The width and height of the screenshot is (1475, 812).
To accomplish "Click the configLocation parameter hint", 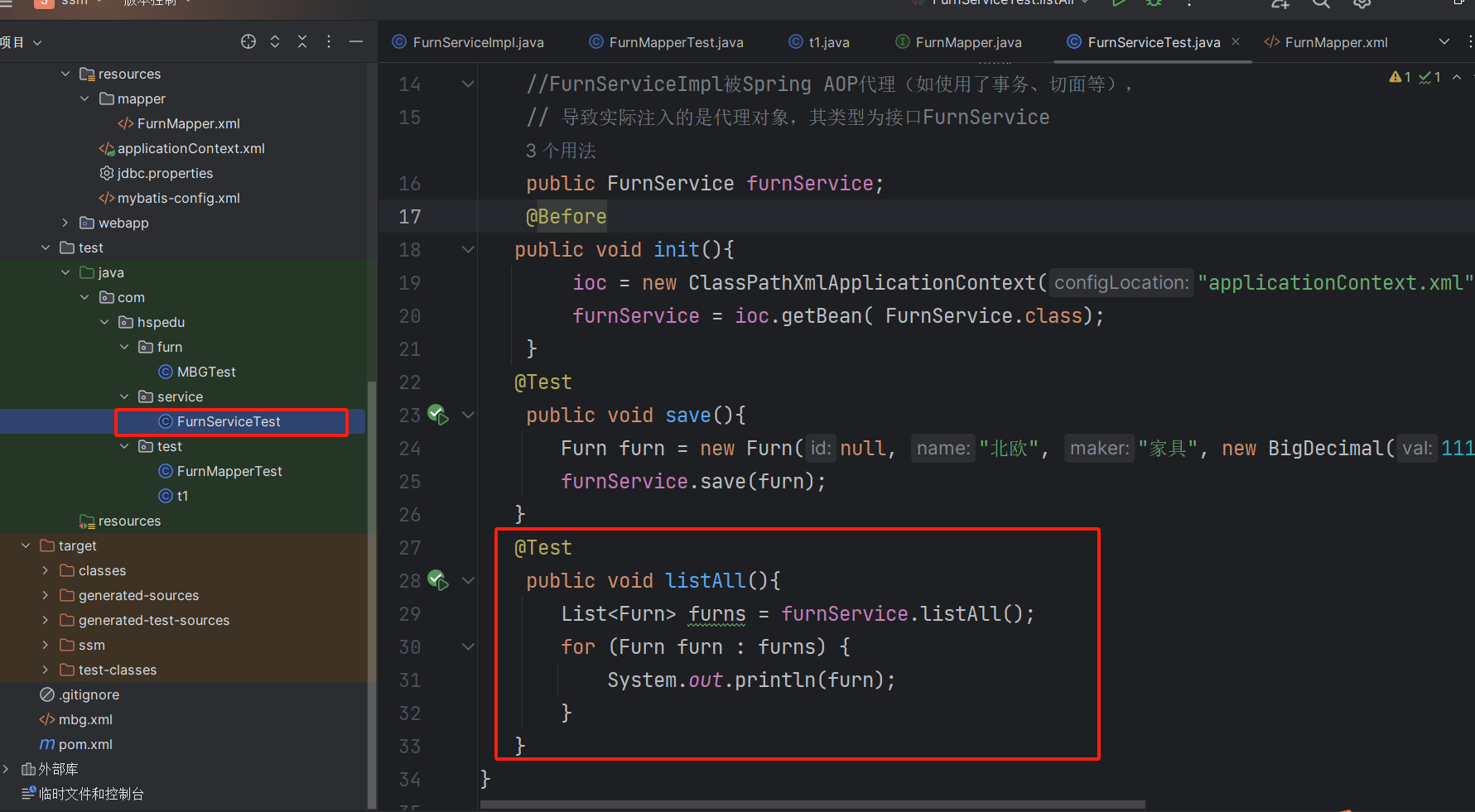I will pyautogui.click(x=1121, y=283).
